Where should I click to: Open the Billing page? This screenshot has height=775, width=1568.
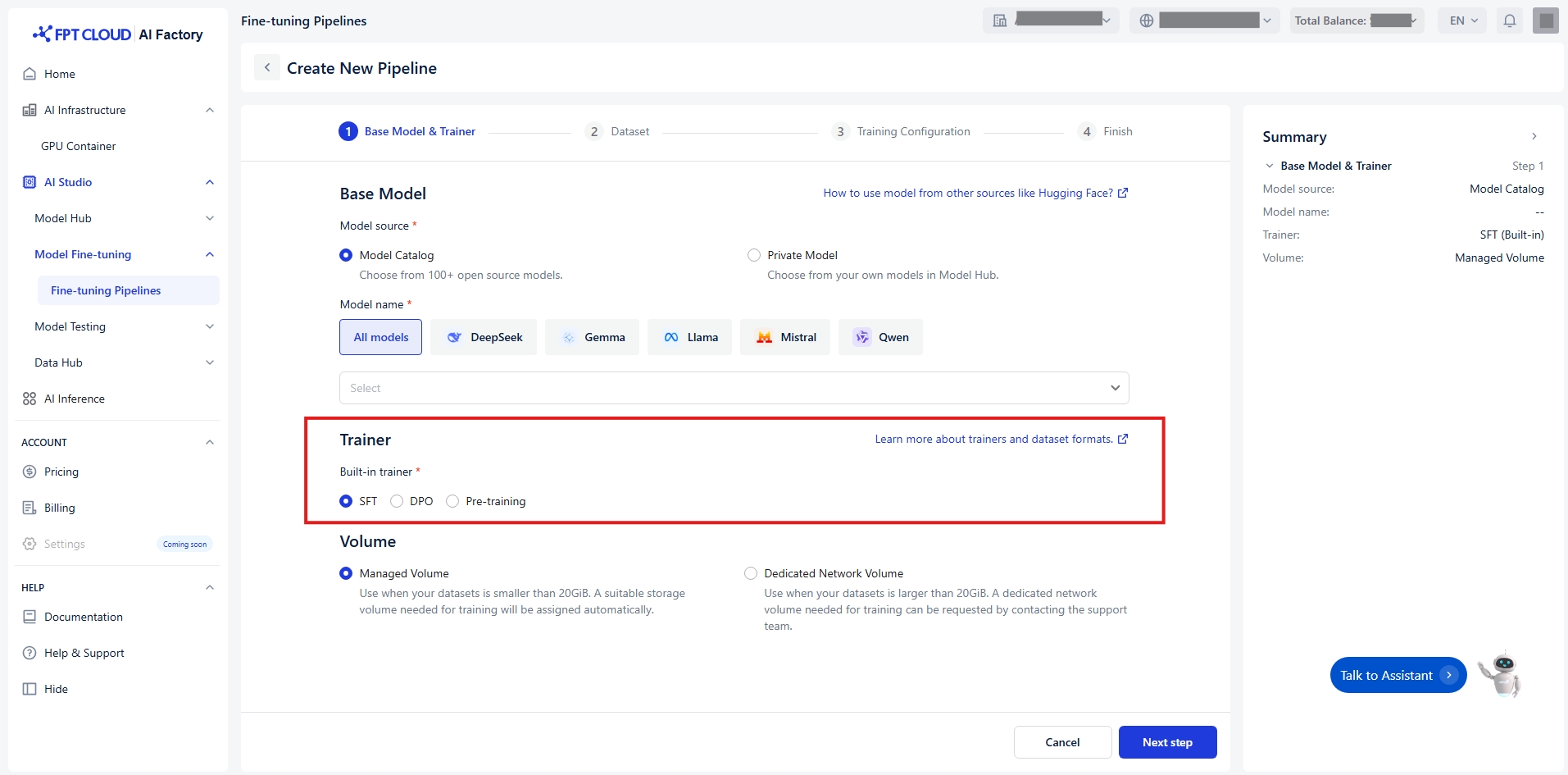click(59, 508)
